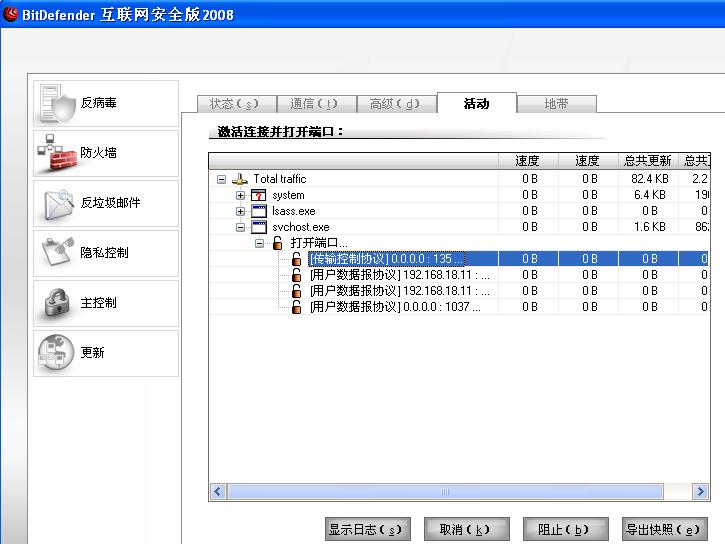
Task: Click the Total traffic network icon
Action: coord(239,179)
